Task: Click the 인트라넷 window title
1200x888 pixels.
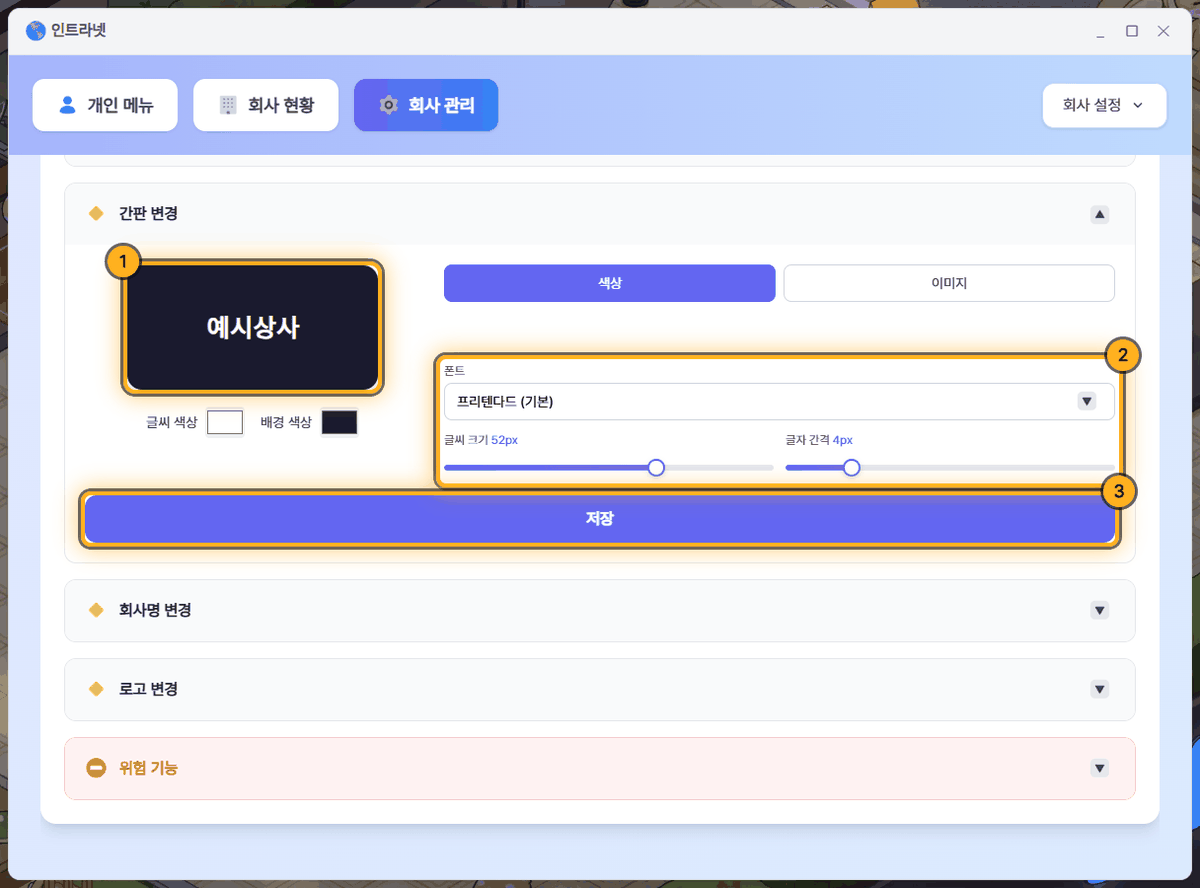Action: tap(79, 31)
